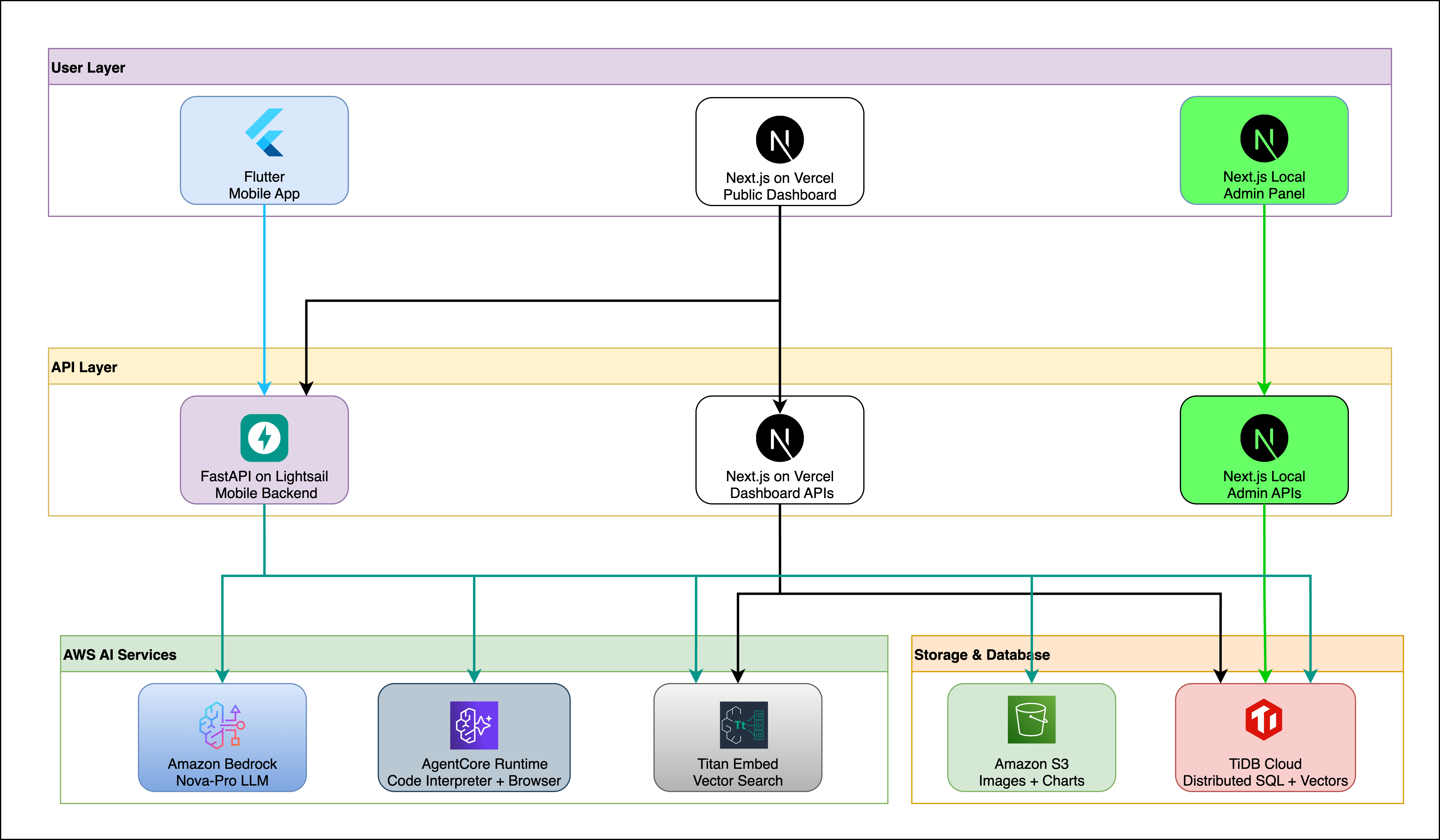
Task: Click Next.js icon in Local Admin APIs
Action: [1264, 438]
